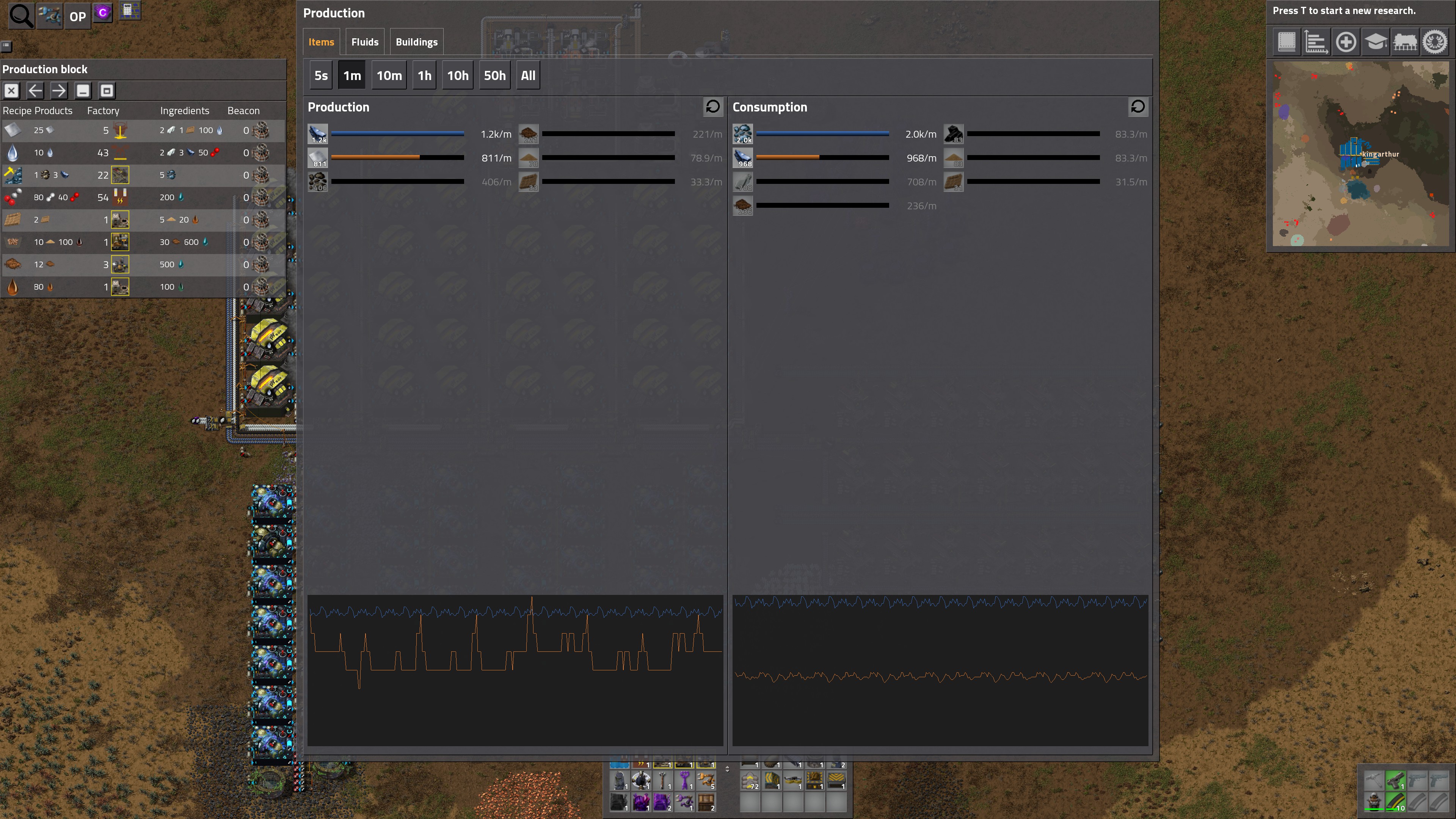This screenshot has width=1456, height=819.
Task: Select the water droplet recipe icon
Action: pos(13,152)
